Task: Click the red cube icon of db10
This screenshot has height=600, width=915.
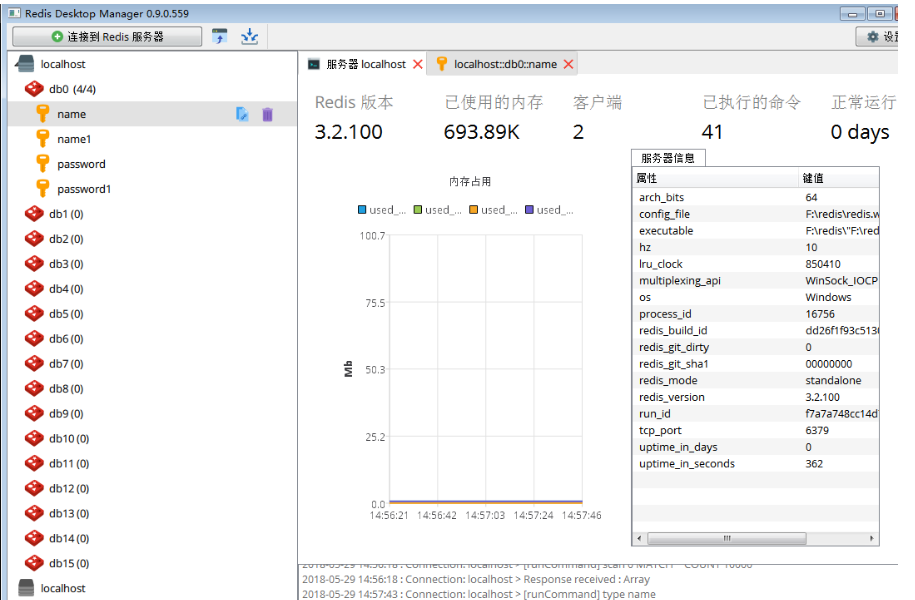Action: pos(34,438)
